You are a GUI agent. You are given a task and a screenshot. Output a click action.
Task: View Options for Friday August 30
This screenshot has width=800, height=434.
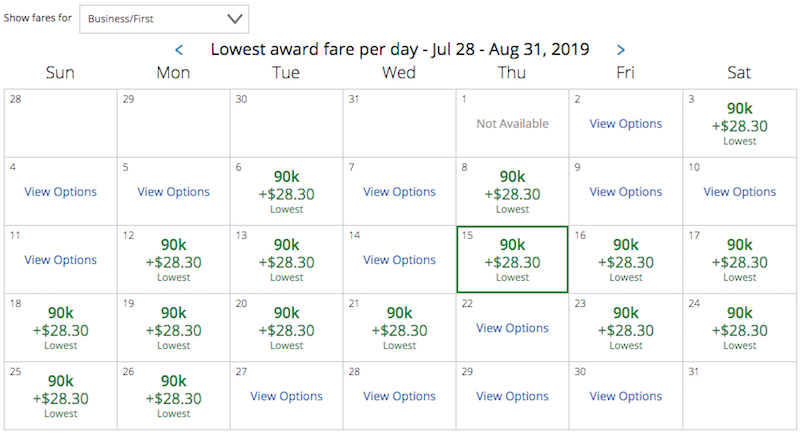tap(626, 396)
